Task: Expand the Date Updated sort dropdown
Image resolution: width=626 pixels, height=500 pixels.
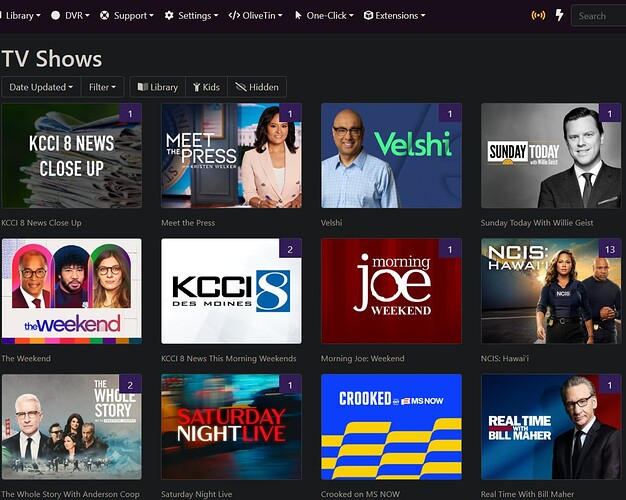Action: [41, 87]
